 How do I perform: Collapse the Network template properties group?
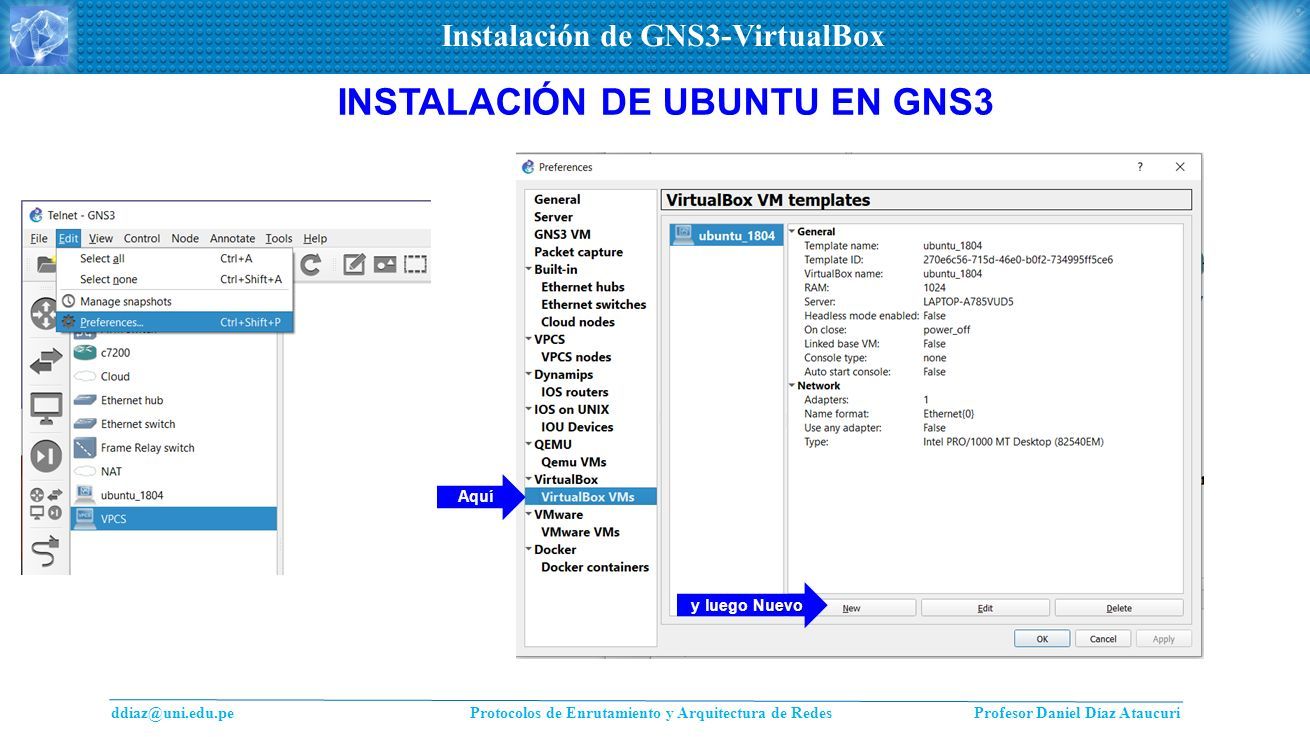point(792,385)
